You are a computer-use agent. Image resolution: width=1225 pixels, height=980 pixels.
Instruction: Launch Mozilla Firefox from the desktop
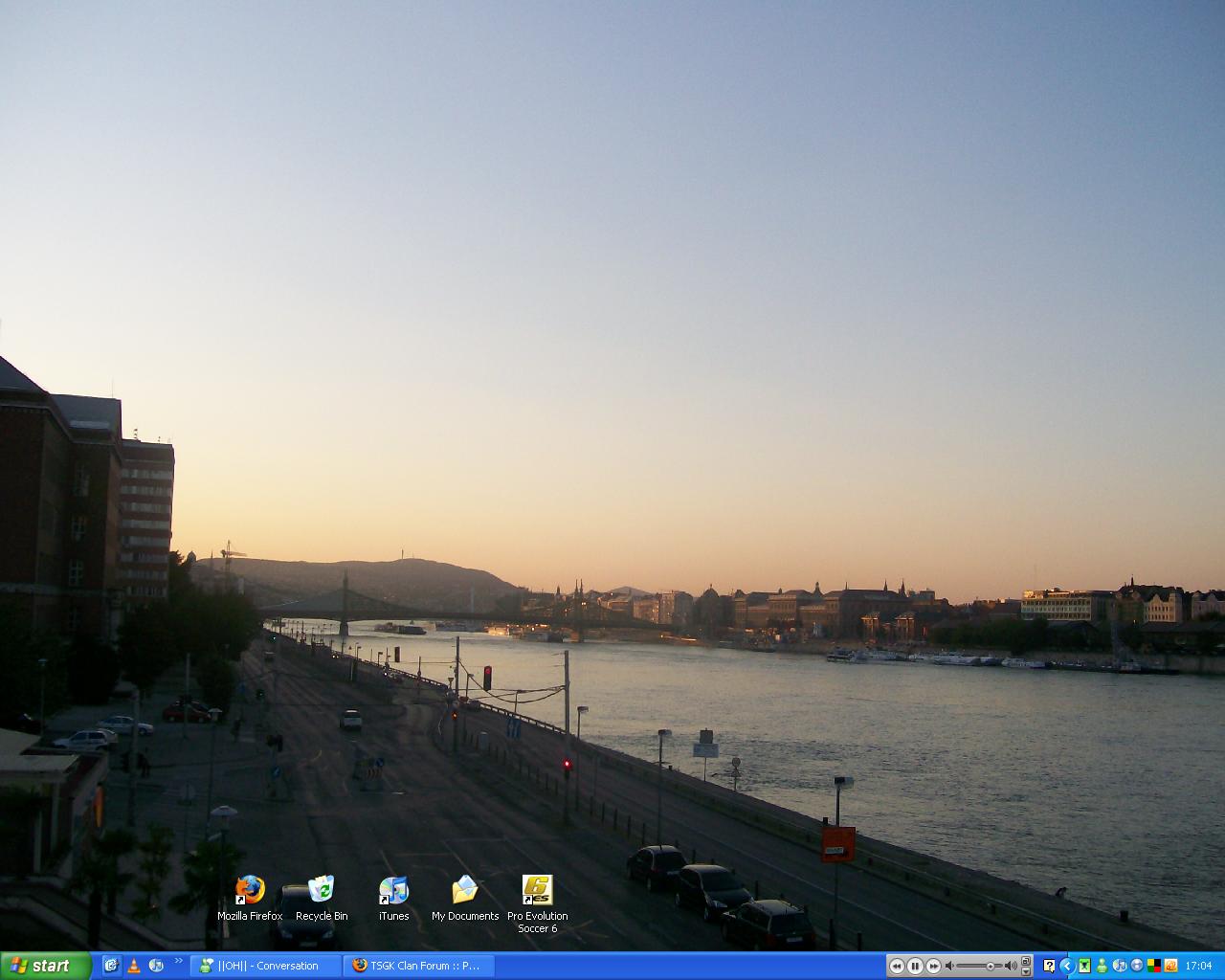(249, 890)
